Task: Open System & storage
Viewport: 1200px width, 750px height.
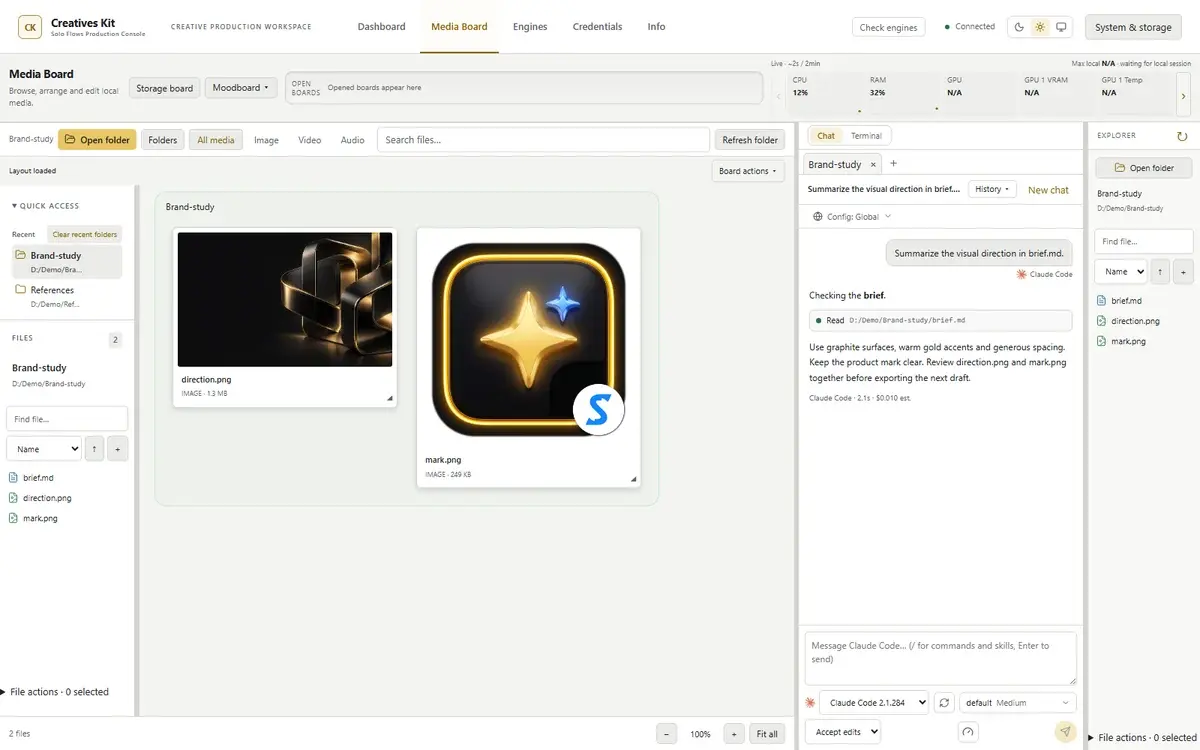Action: tap(1133, 27)
